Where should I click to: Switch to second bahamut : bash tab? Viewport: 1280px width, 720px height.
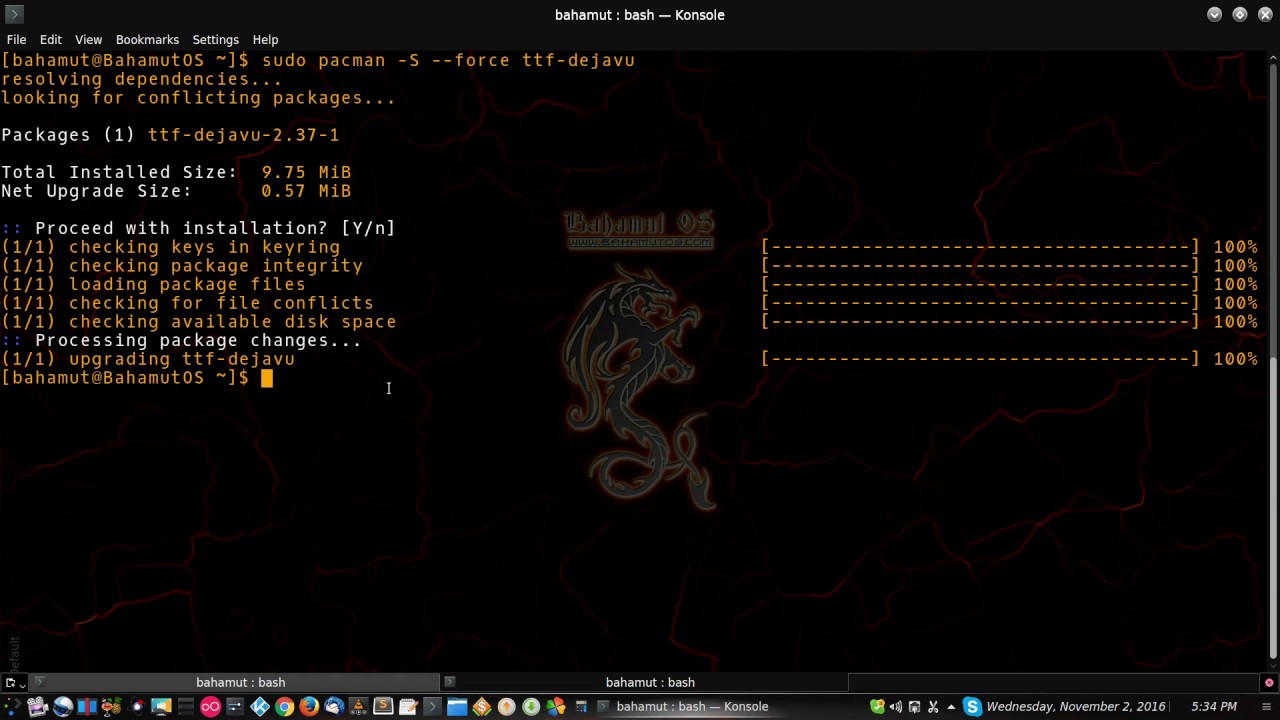tap(650, 682)
